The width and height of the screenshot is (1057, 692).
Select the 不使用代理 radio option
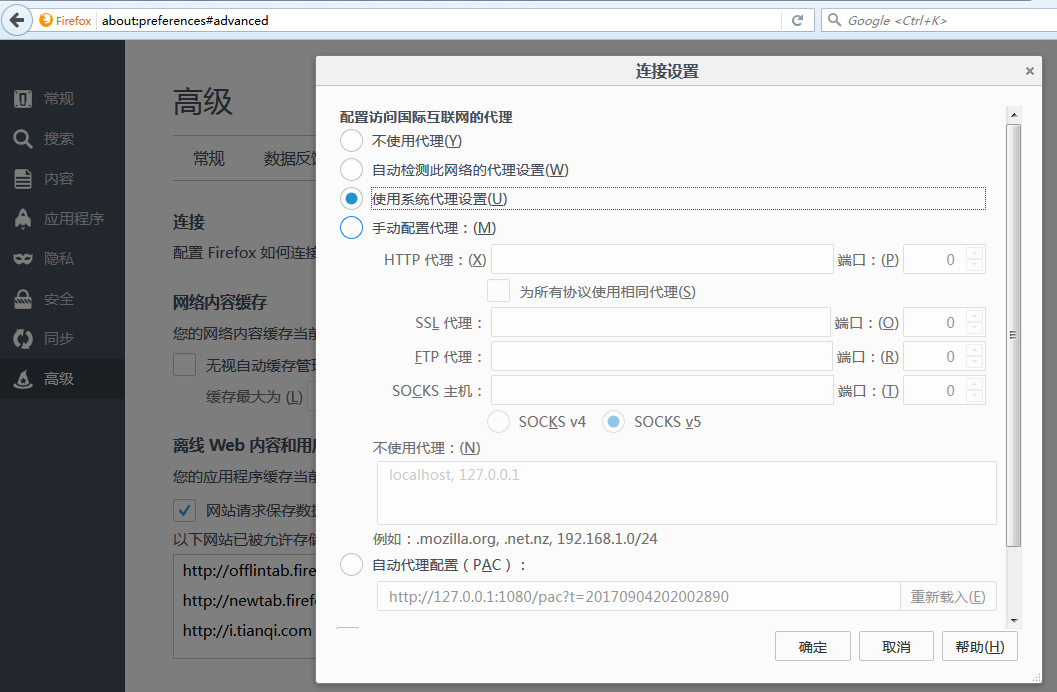click(x=351, y=140)
